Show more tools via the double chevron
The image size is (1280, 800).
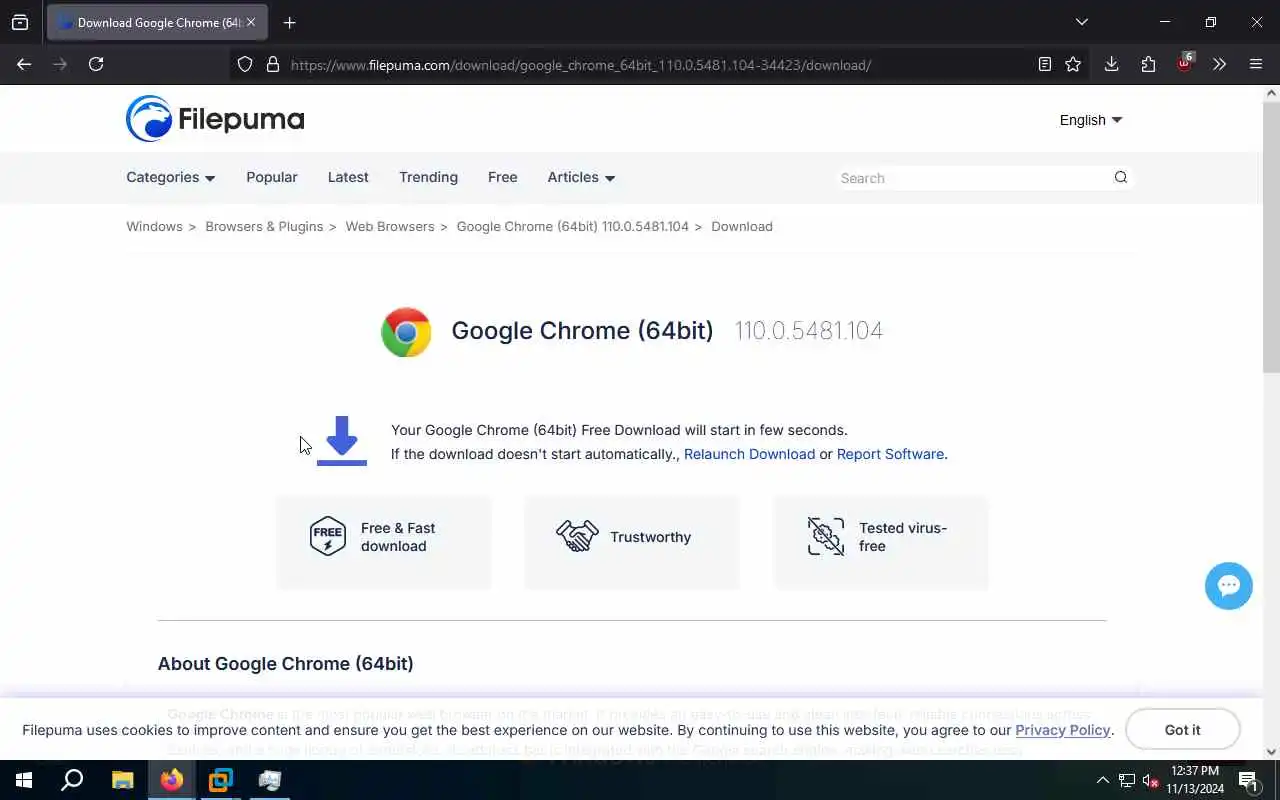1219,64
